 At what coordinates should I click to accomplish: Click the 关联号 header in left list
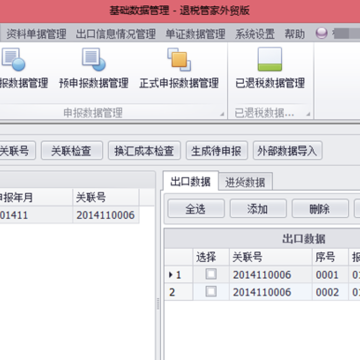pos(106,197)
